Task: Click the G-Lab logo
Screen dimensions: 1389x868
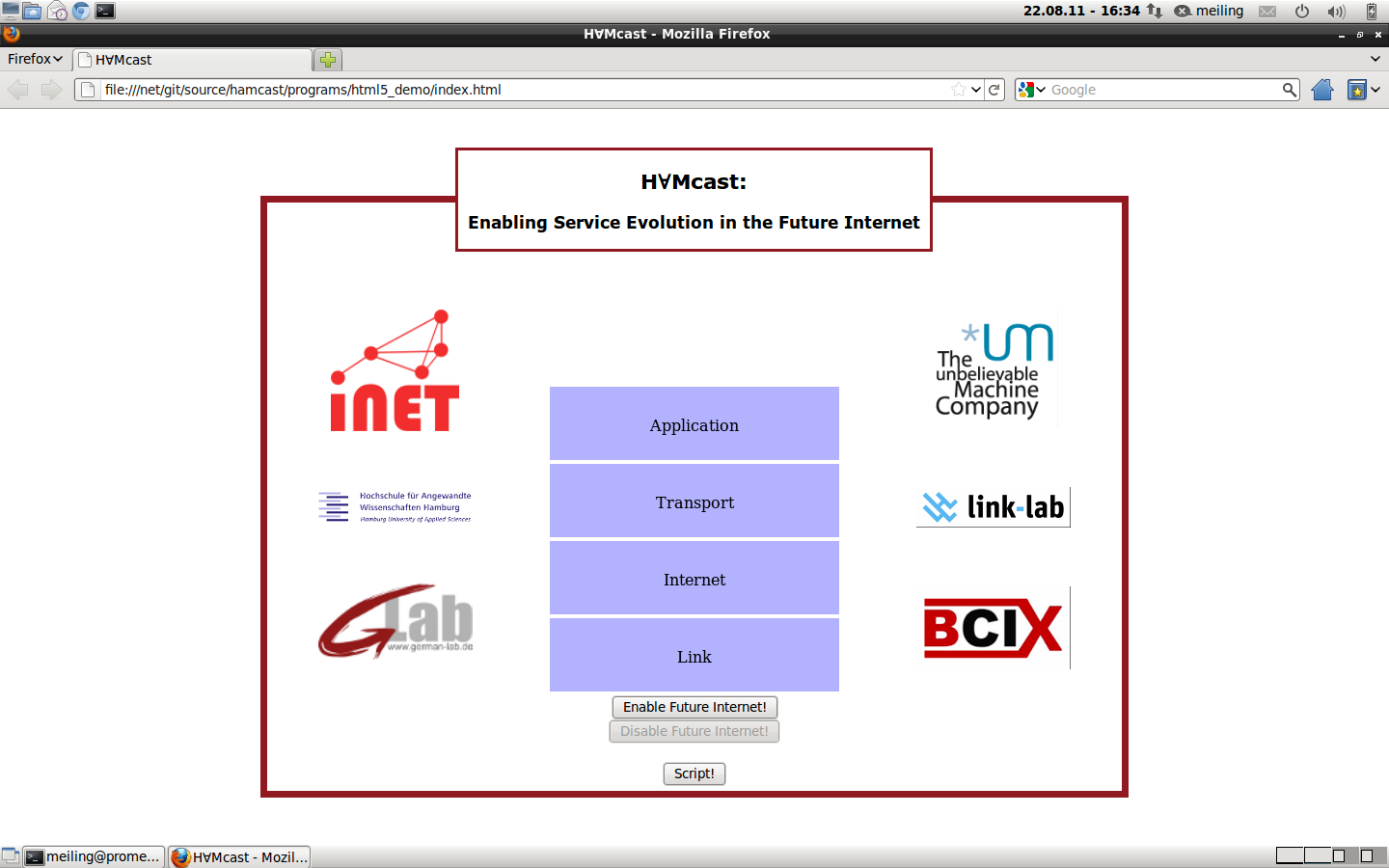Action: [395, 621]
